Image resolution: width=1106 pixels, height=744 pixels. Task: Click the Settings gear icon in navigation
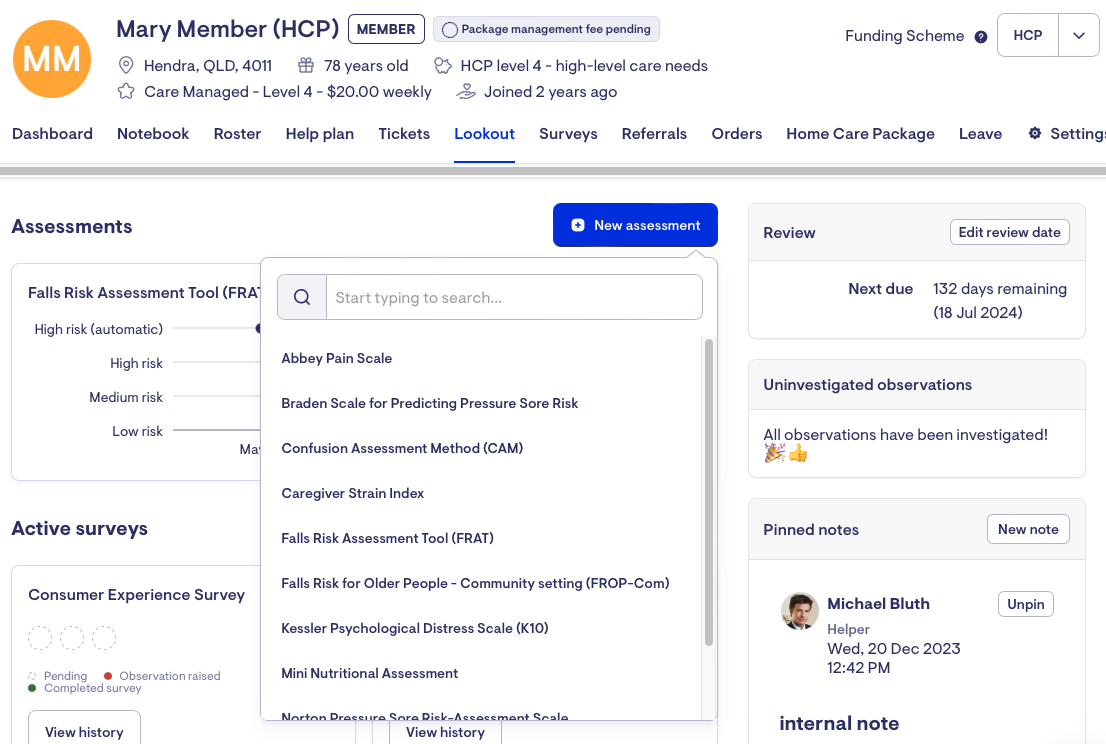coord(1035,134)
